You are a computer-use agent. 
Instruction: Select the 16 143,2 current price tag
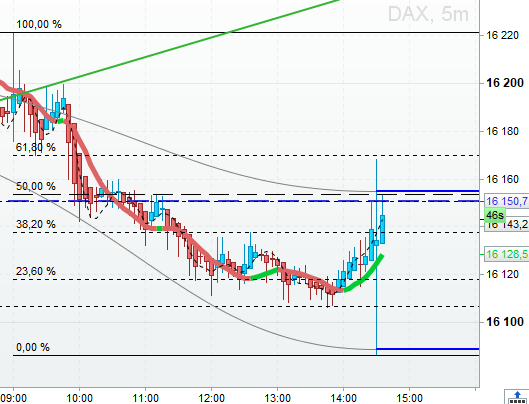pos(507,224)
